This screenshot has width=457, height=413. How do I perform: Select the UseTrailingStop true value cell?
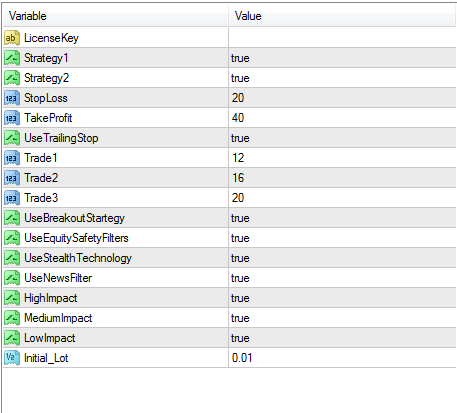point(342,138)
